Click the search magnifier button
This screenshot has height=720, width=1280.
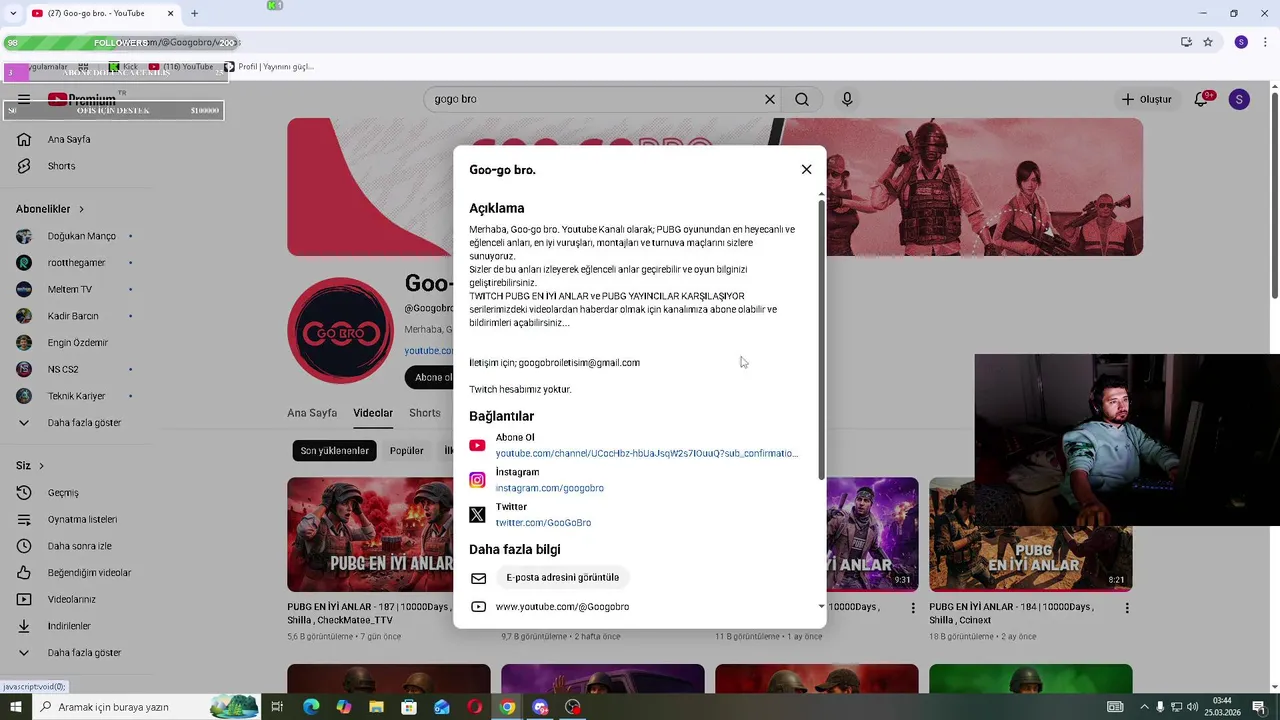click(x=802, y=99)
